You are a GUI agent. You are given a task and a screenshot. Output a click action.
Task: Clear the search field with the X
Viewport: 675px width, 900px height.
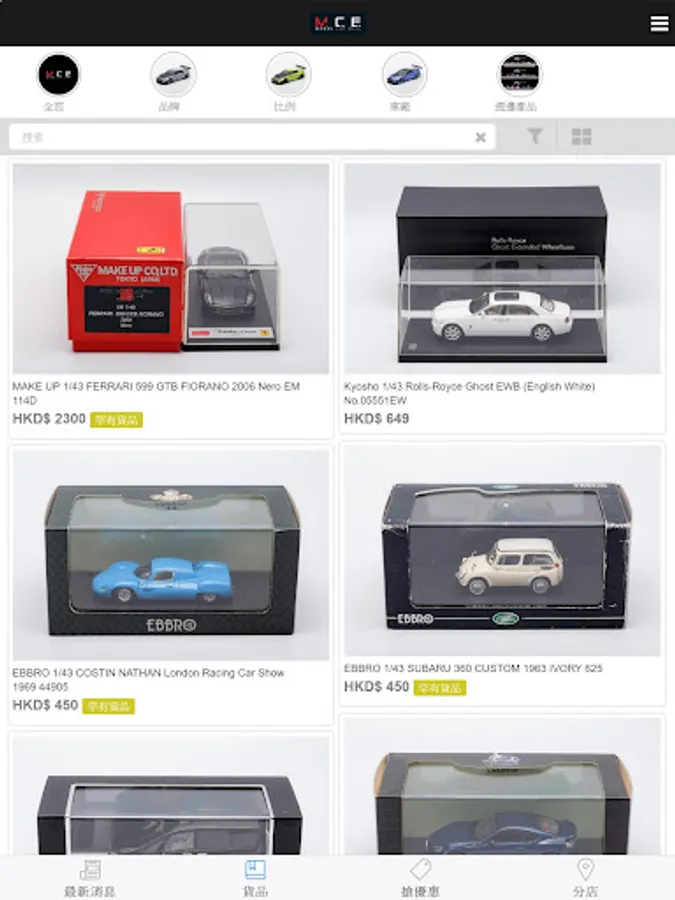point(480,137)
